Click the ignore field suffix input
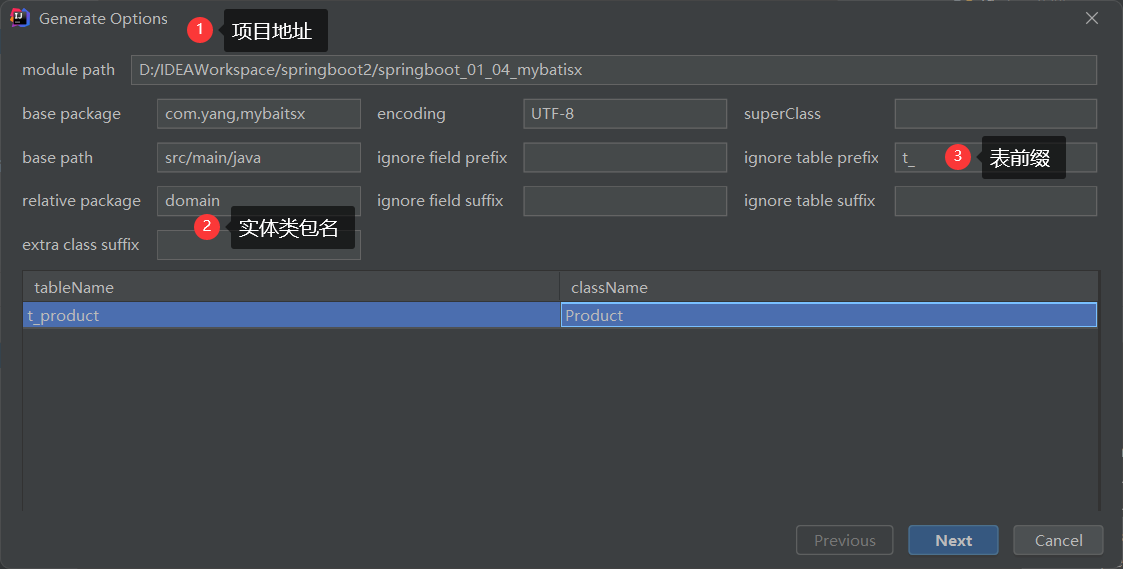This screenshot has width=1123, height=569. click(x=624, y=201)
